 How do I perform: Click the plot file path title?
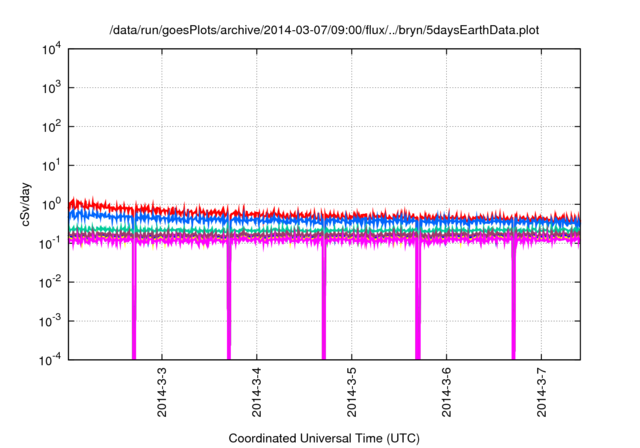(x=324, y=31)
